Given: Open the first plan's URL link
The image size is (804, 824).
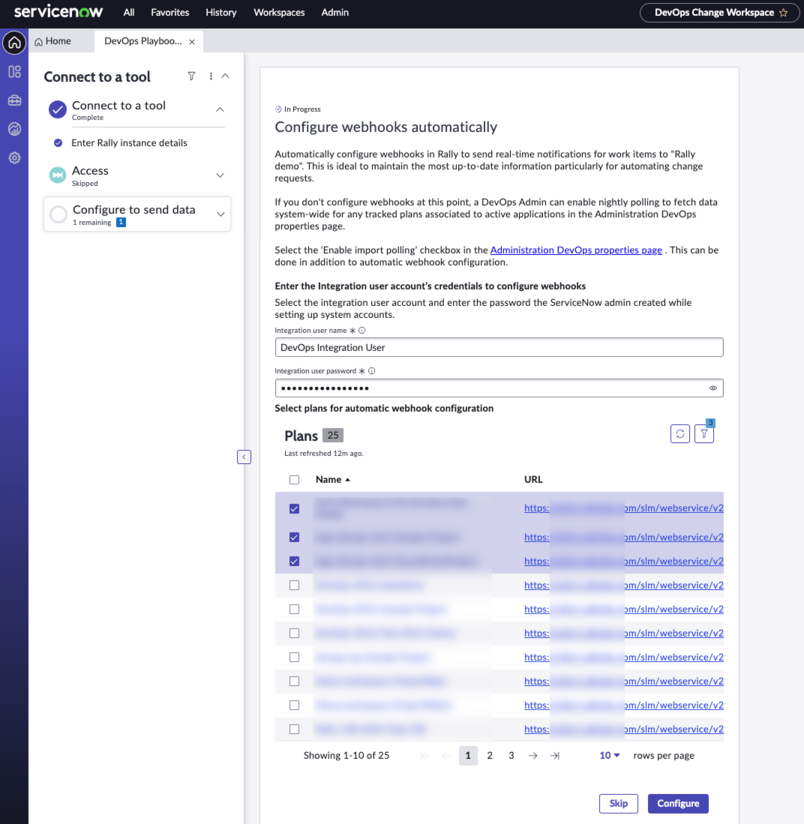Looking at the screenshot, I should pyautogui.click(x=624, y=508).
